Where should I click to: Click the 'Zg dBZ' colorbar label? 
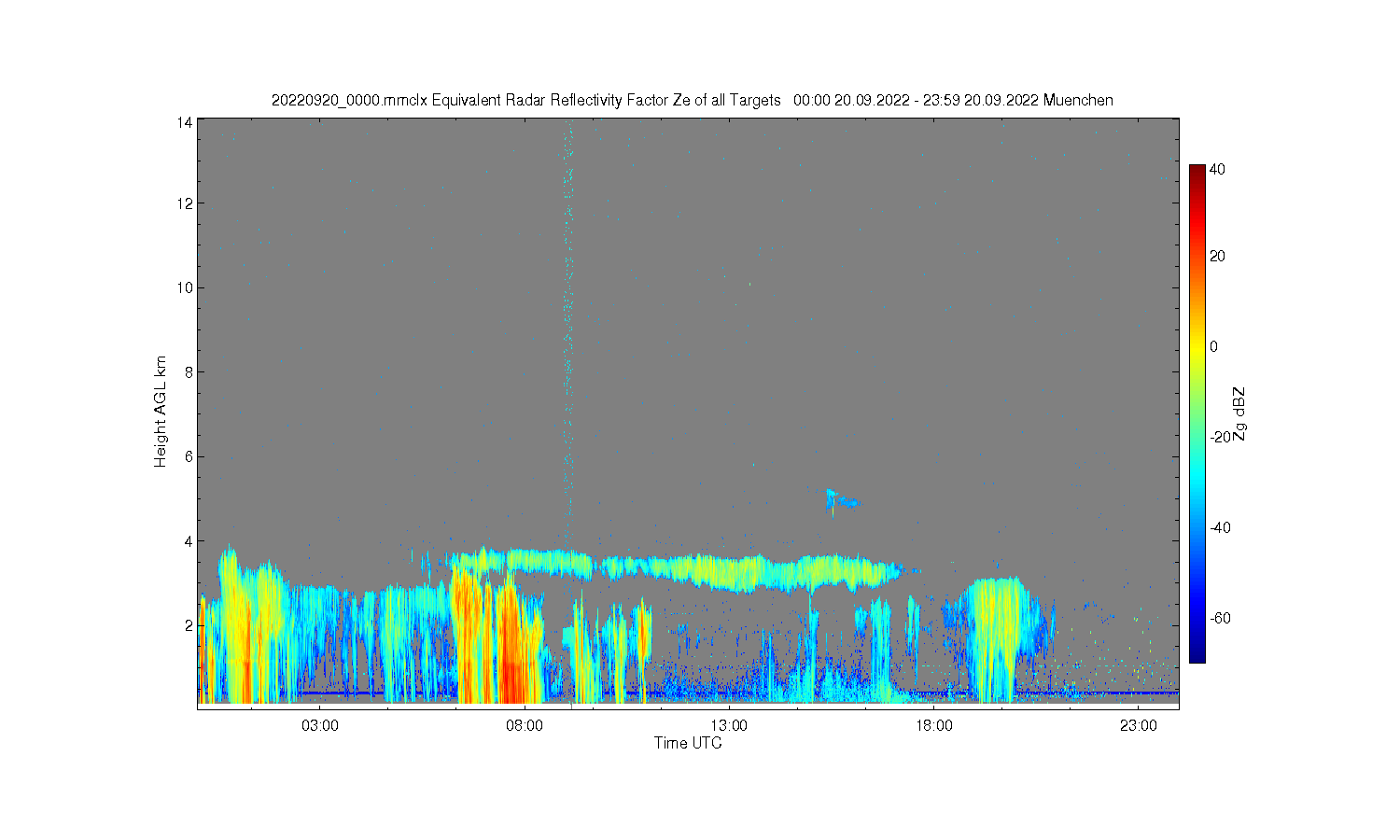point(1239,413)
